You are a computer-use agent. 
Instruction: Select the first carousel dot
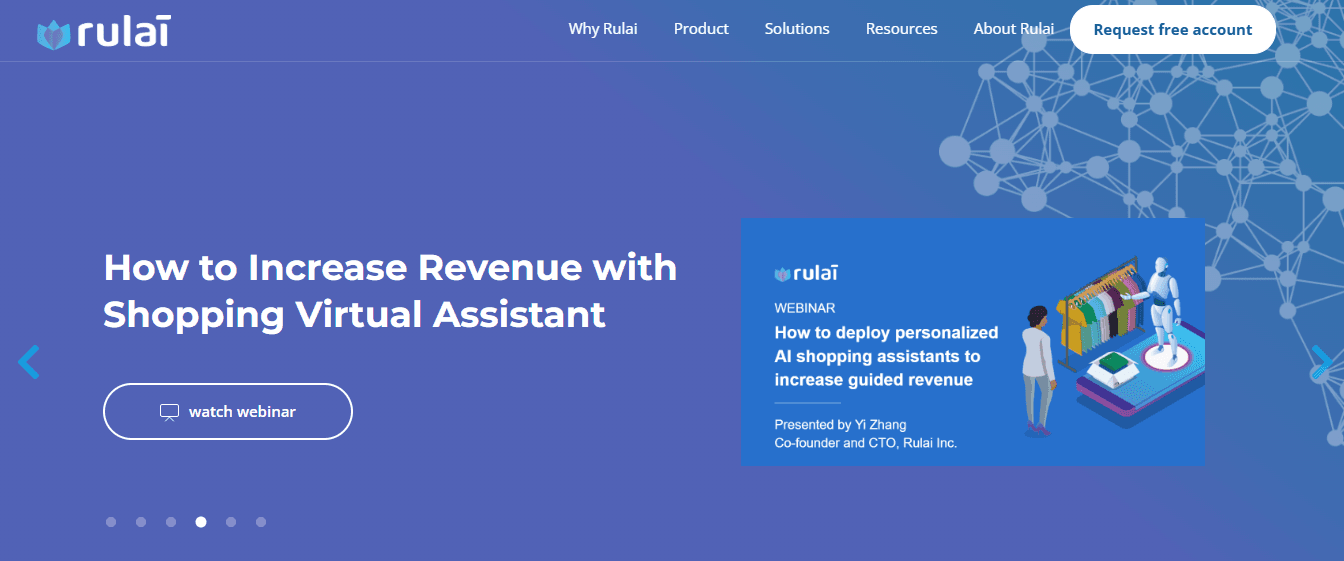(x=111, y=522)
